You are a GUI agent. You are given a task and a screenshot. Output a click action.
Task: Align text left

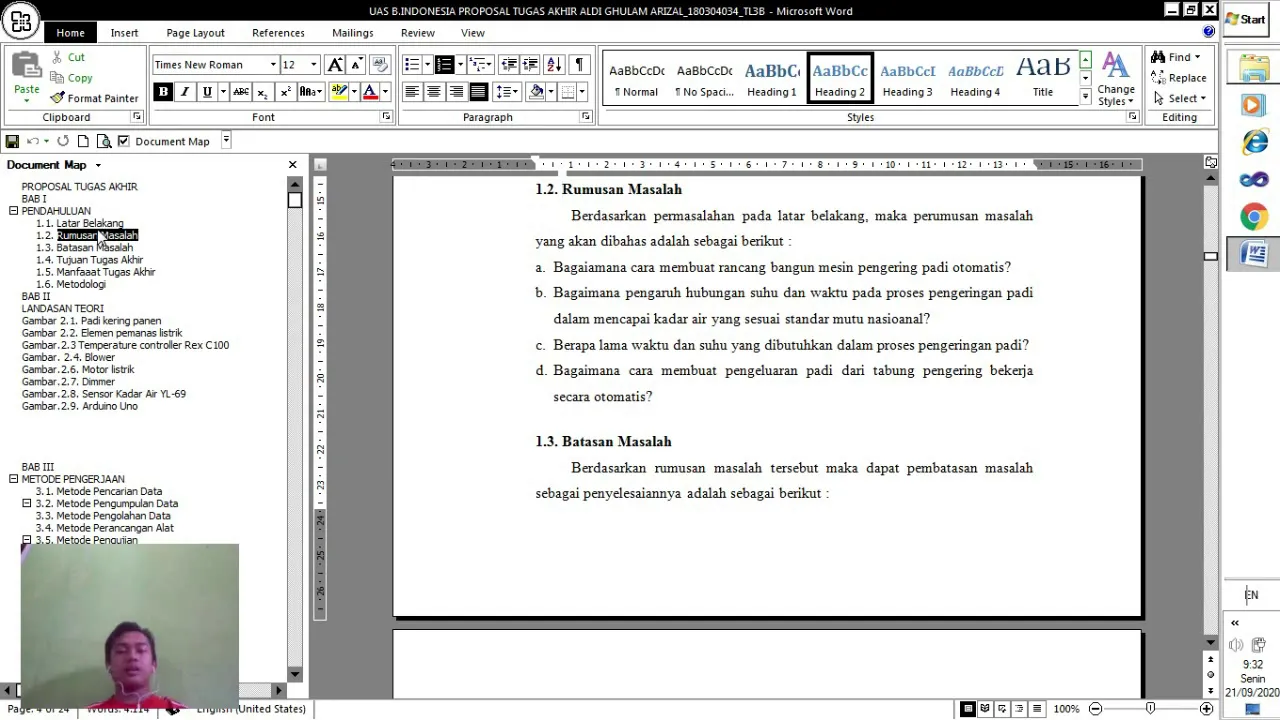click(412, 92)
